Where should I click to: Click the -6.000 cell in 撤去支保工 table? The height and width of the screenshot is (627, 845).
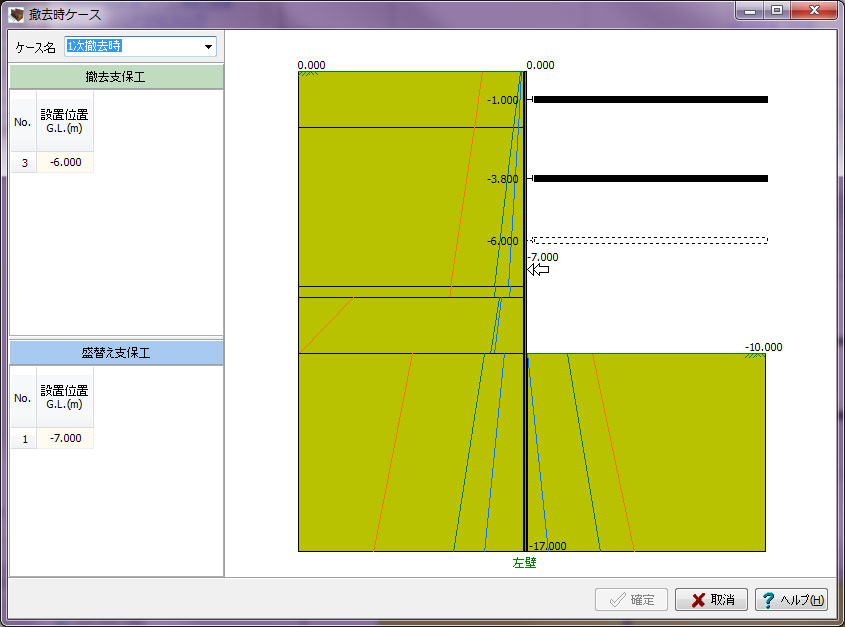pos(65,162)
